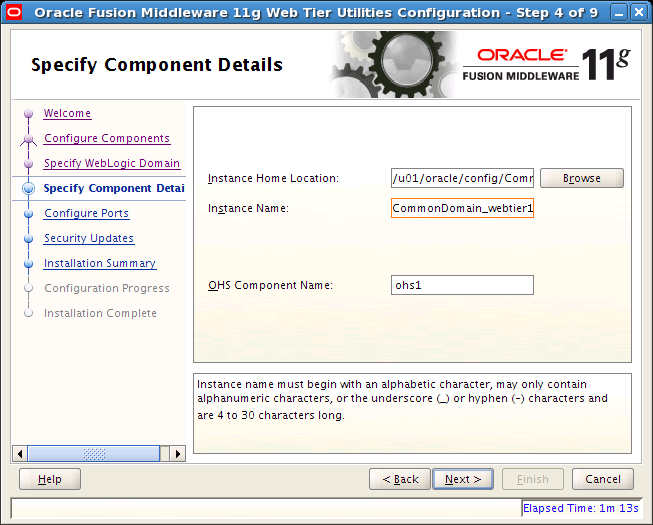653x525 pixels.
Task: Click the disabled Finish button
Action: point(533,479)
